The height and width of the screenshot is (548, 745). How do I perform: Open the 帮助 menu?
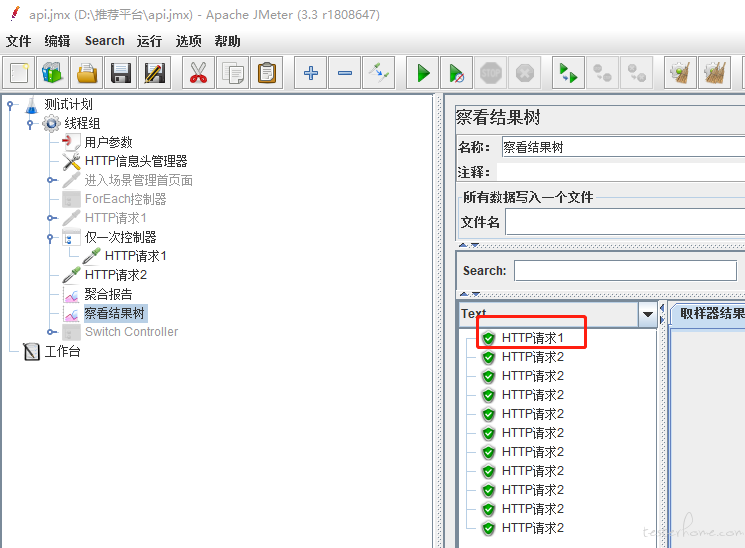pyautogui.click(x=227, y=41)
